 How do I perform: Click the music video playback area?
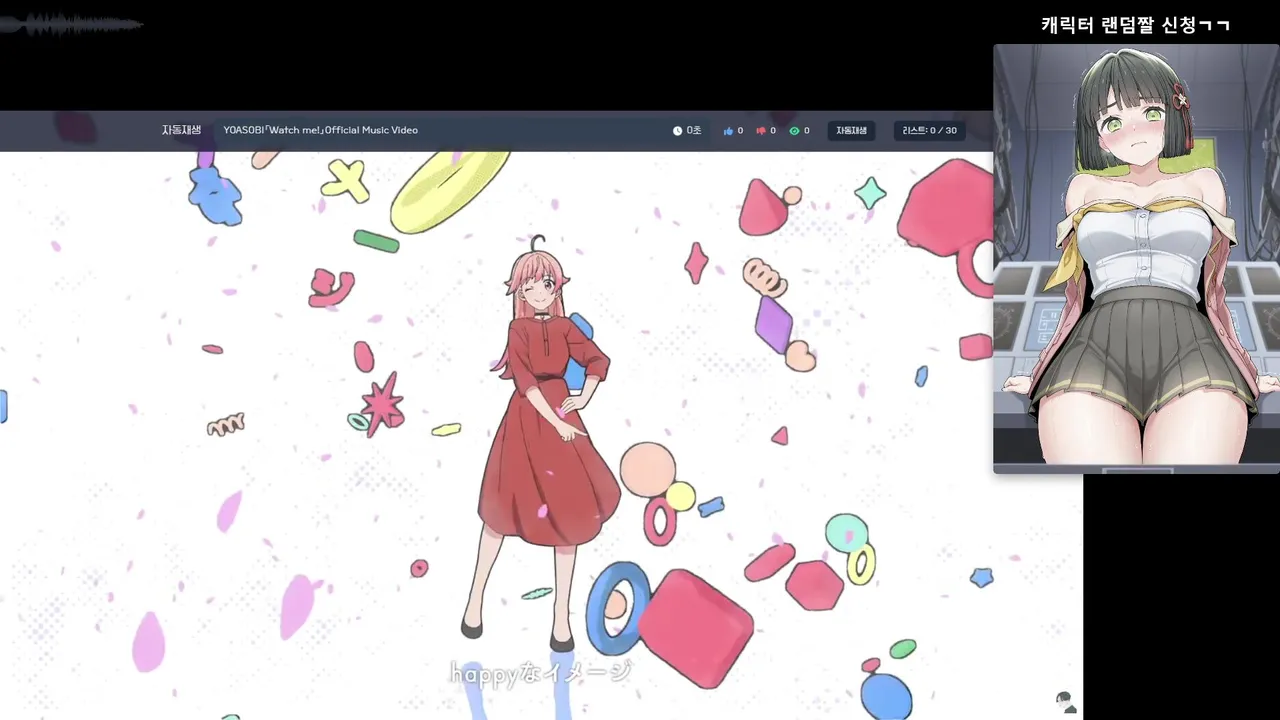(x=540, y=435)
